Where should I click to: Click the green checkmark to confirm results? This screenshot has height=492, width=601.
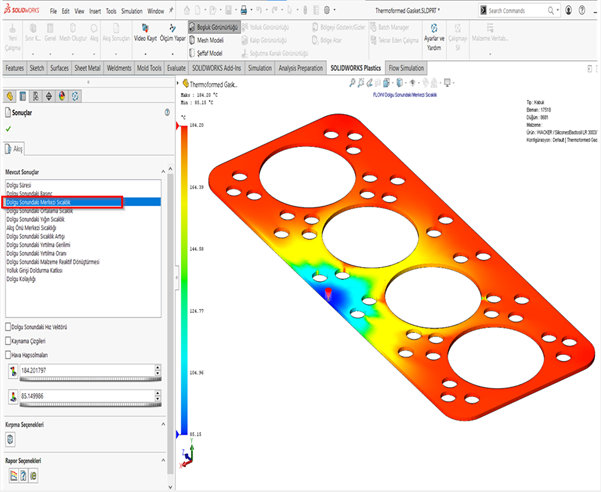8,128
